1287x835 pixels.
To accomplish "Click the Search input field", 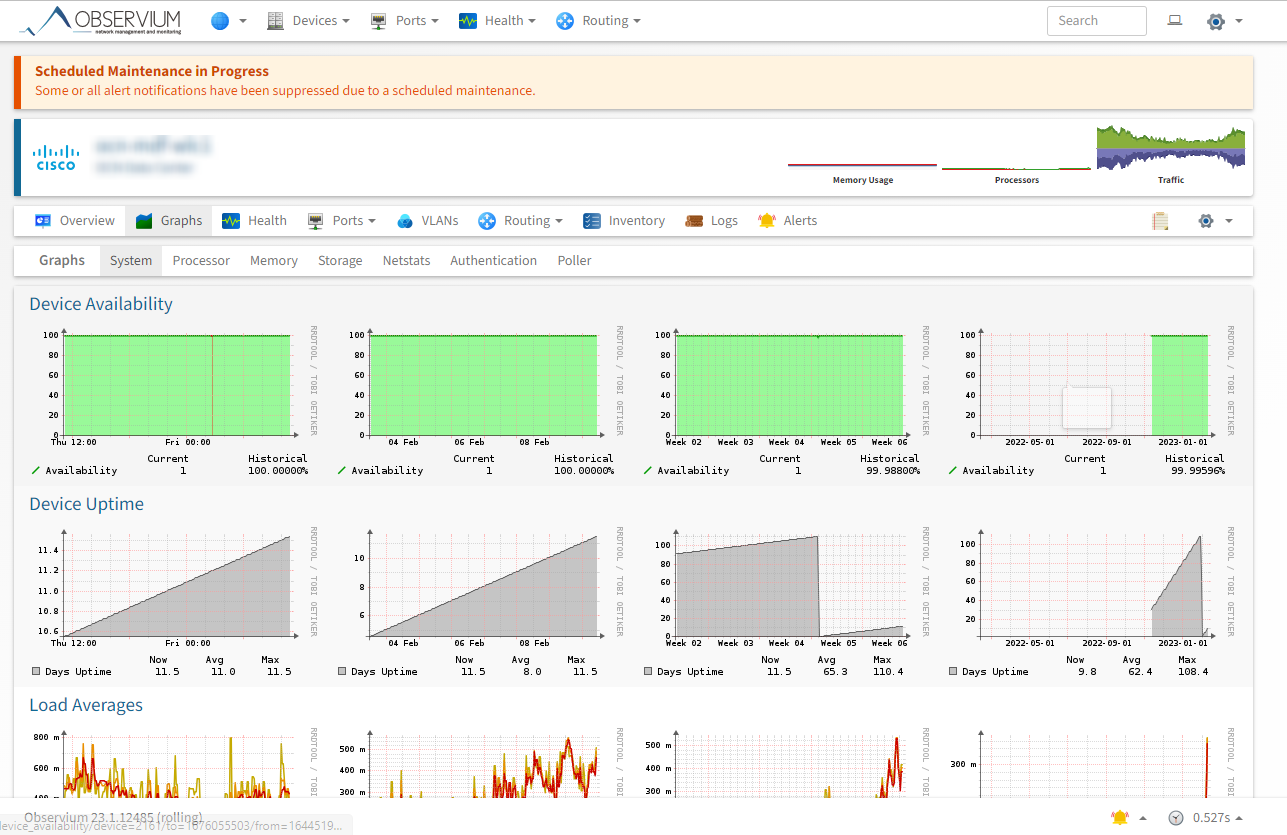I will 1096,21.
